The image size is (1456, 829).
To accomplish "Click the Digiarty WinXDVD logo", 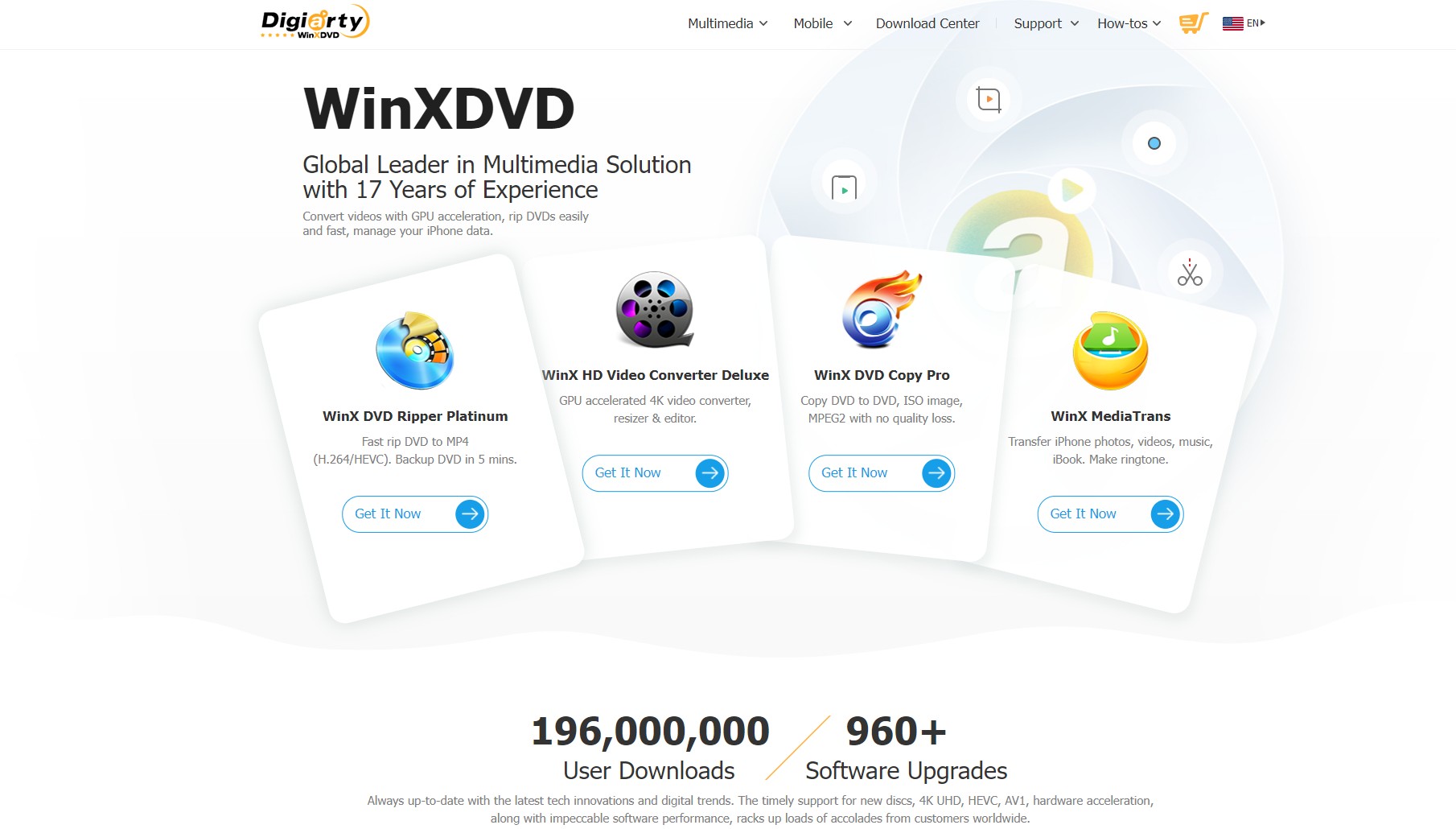I will pos(315,22).
